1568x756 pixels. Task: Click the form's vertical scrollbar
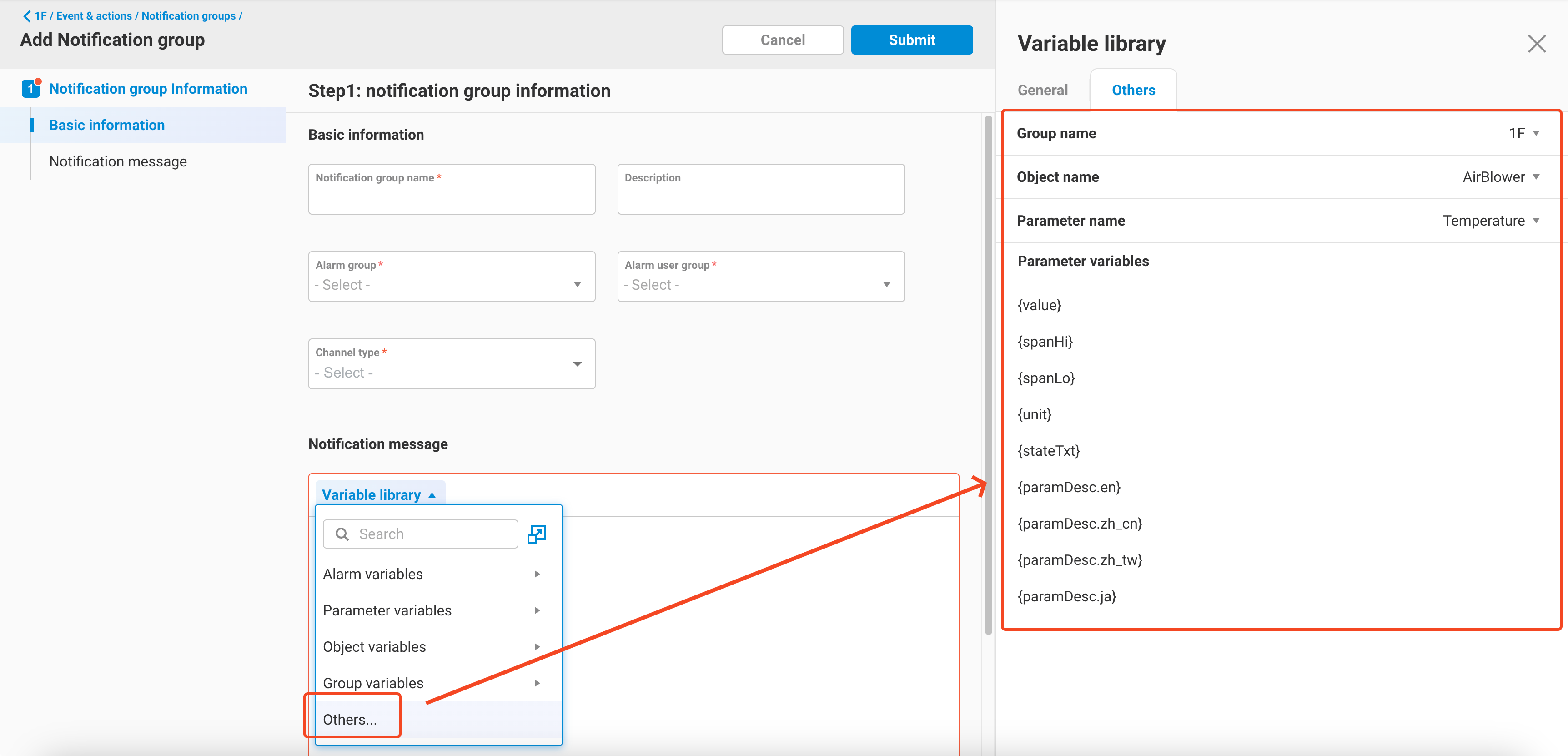tap(988, 374)
